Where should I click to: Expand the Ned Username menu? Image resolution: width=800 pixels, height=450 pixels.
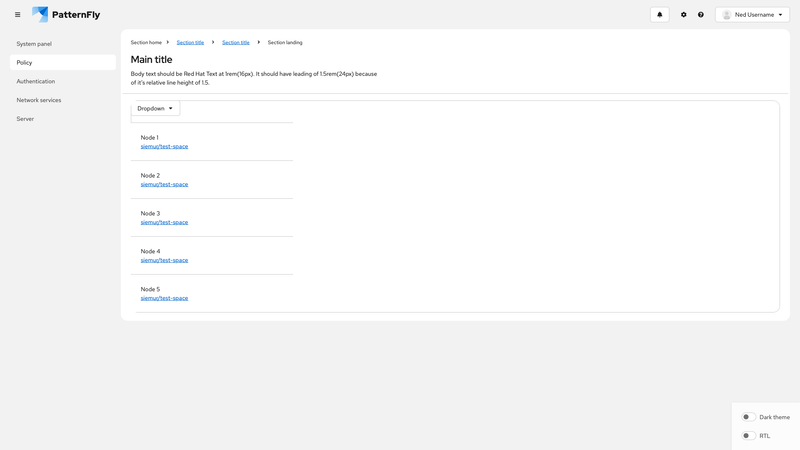point(753,15)
